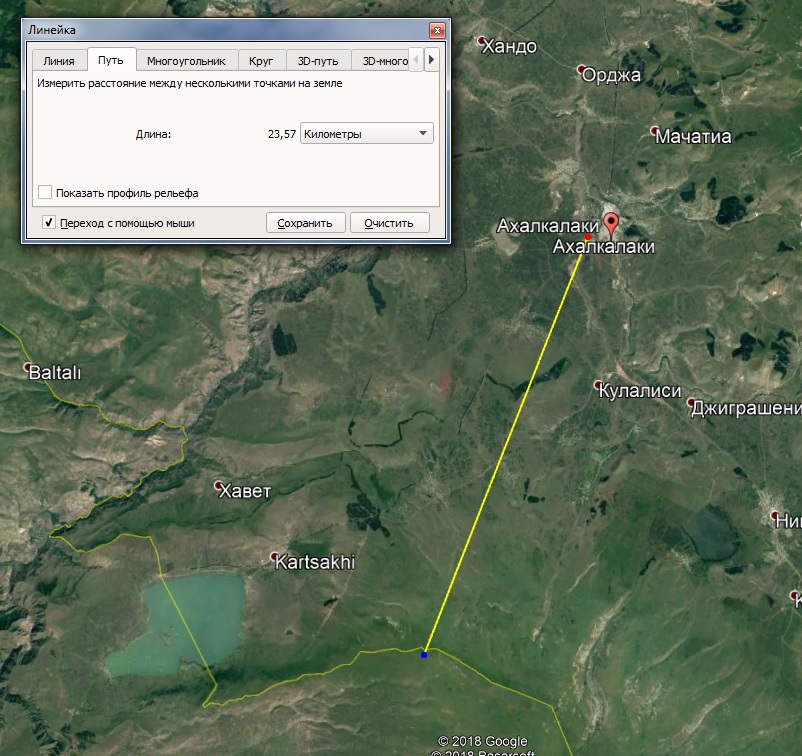802x756 pixels.
Task: Toggle Переход с помощью мыши checkbox
Action: pyautogui.click(x=49, y=223)
